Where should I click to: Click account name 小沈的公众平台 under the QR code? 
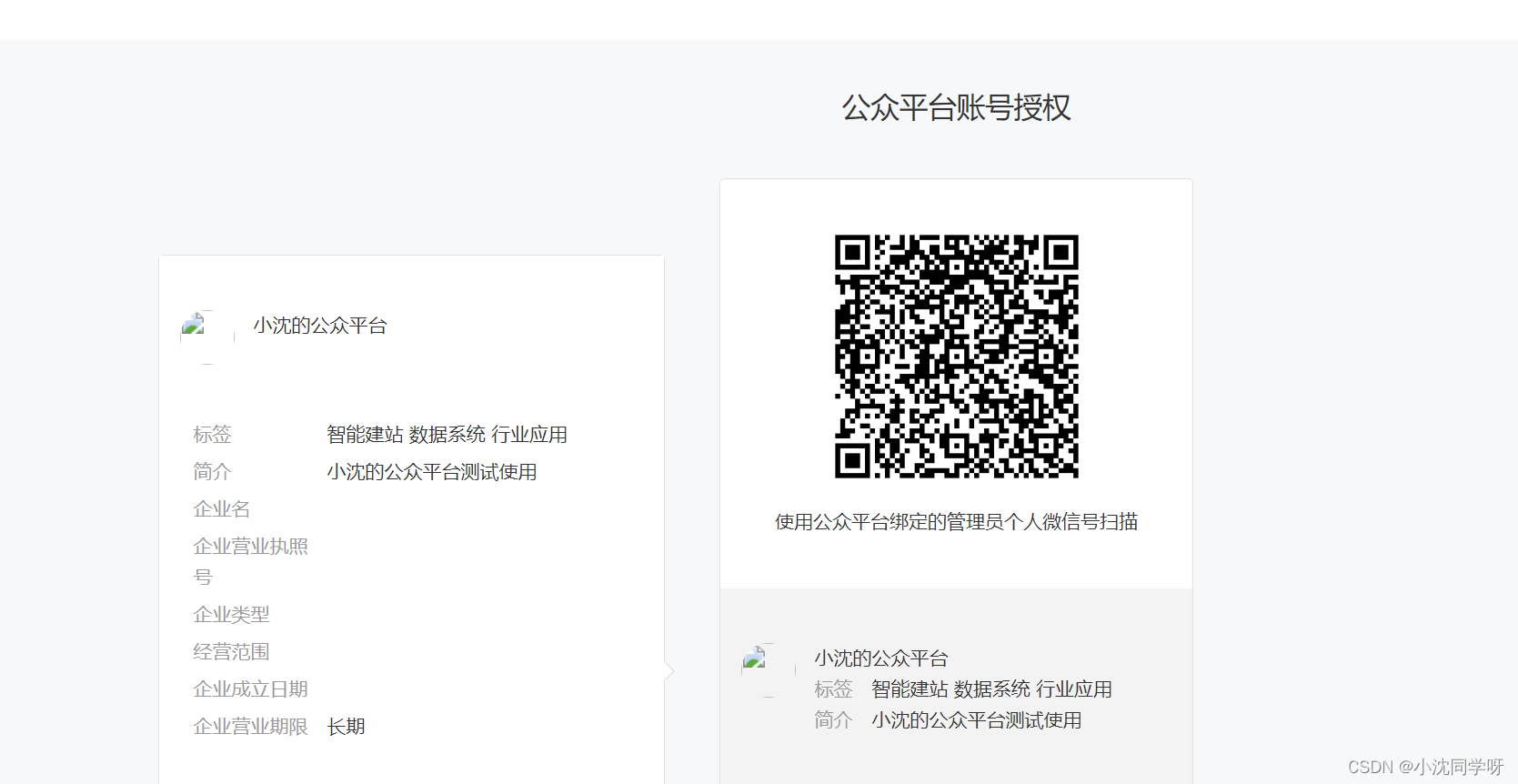tap(881, 658)
